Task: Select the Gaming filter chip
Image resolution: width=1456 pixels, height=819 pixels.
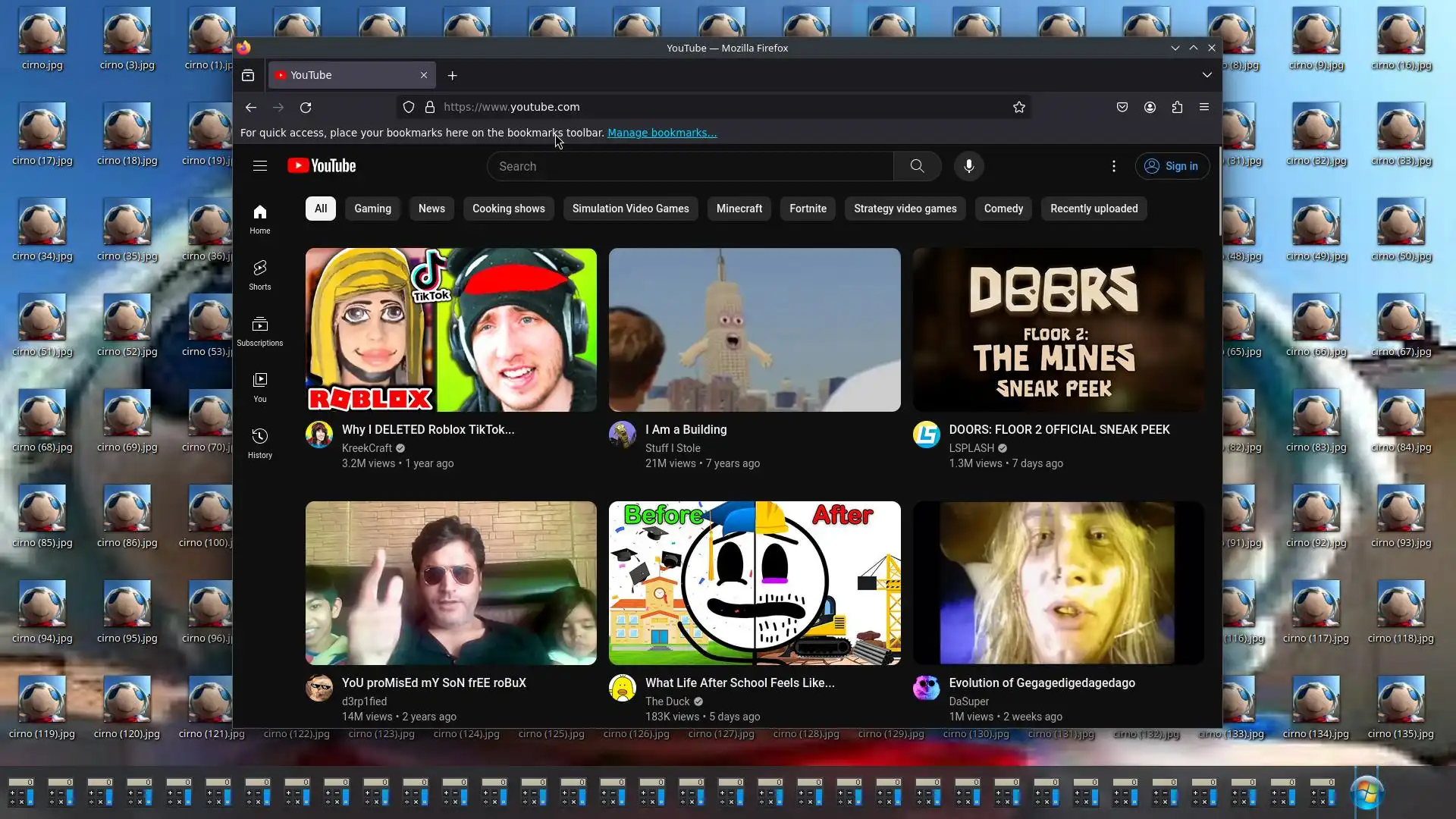Action: pyautogui.click(x=372, y=209)
